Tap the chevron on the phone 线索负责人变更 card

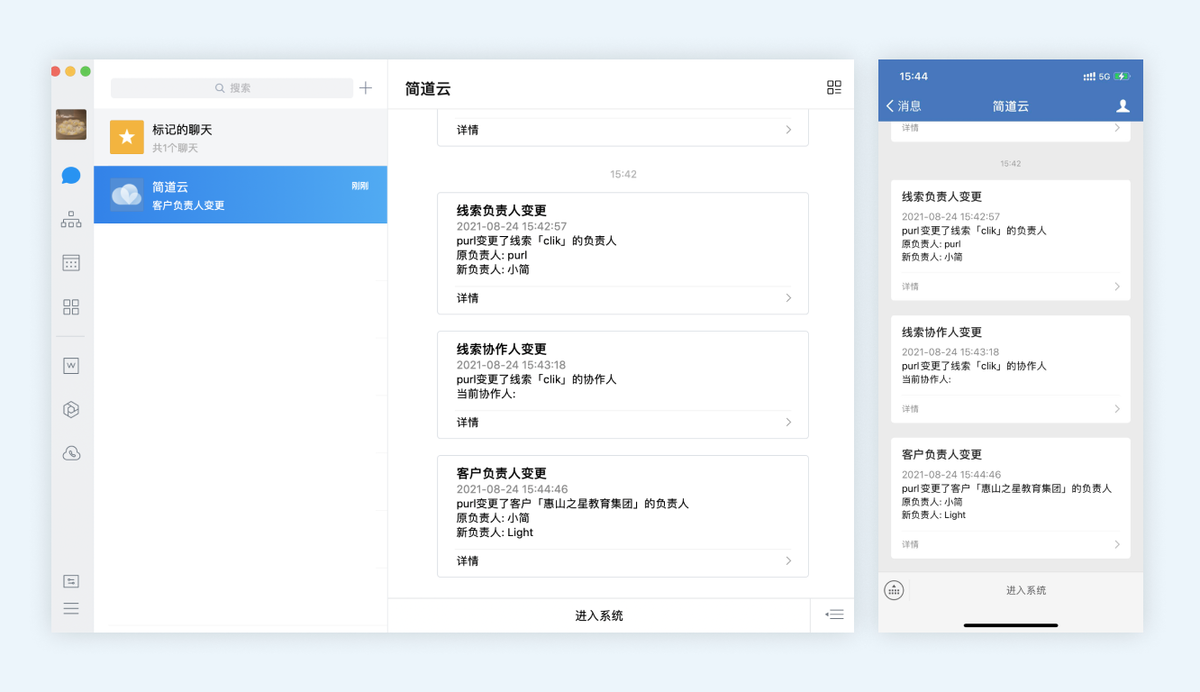1117,287
